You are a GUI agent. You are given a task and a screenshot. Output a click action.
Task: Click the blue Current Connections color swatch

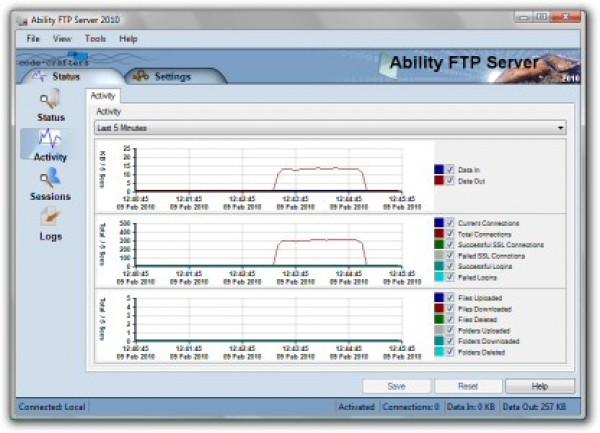[438, 222]
